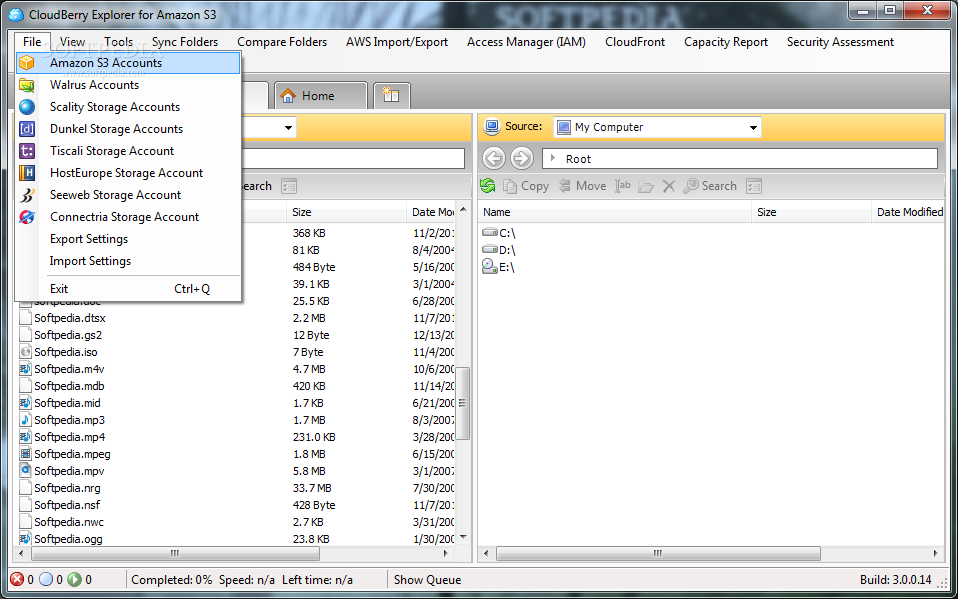Sort right pane by Date Modified column
This screenshot has height=599, width=958.
tap(909, 212)
